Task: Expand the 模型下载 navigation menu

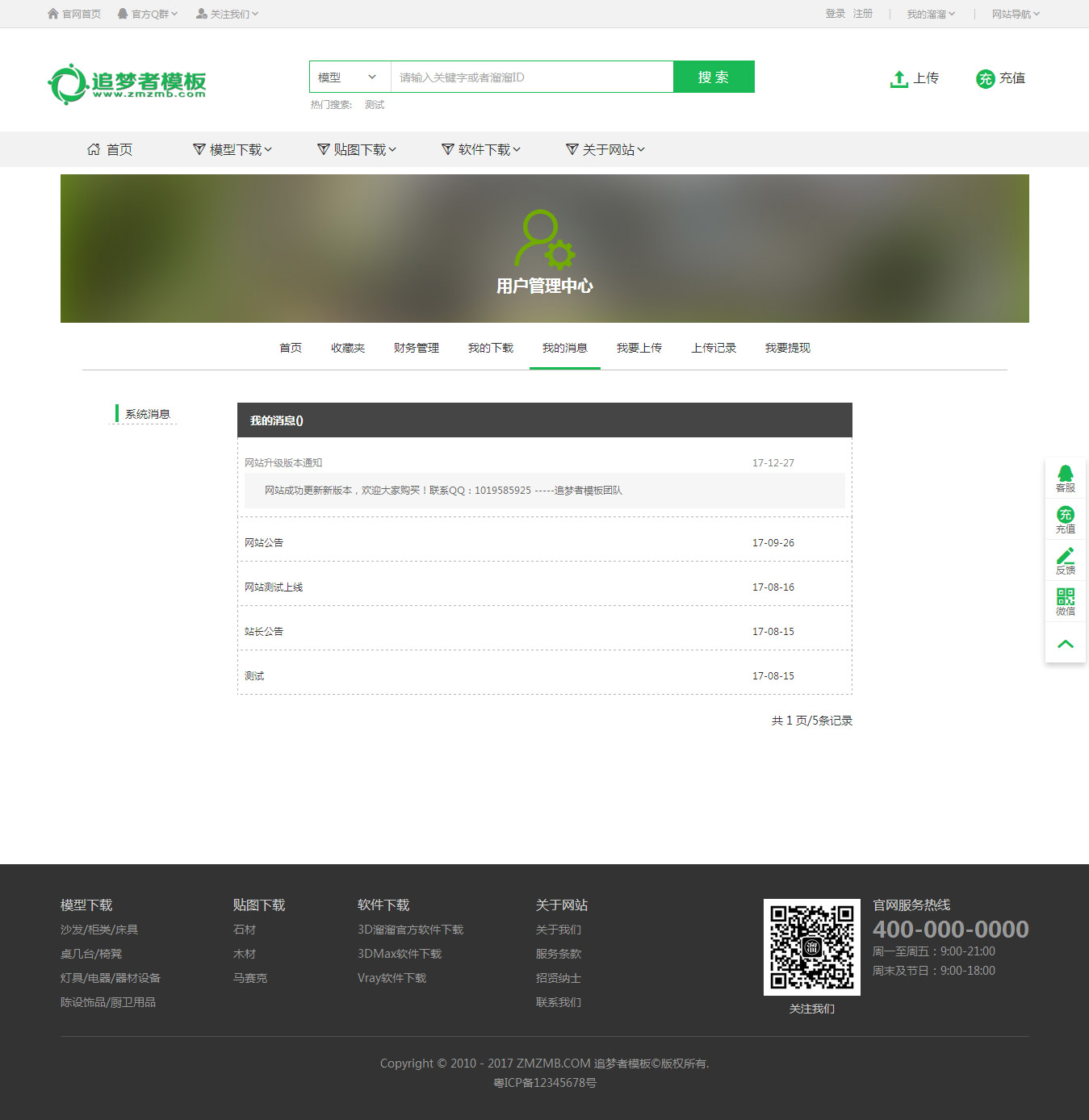Action: [x=233, y=149]
